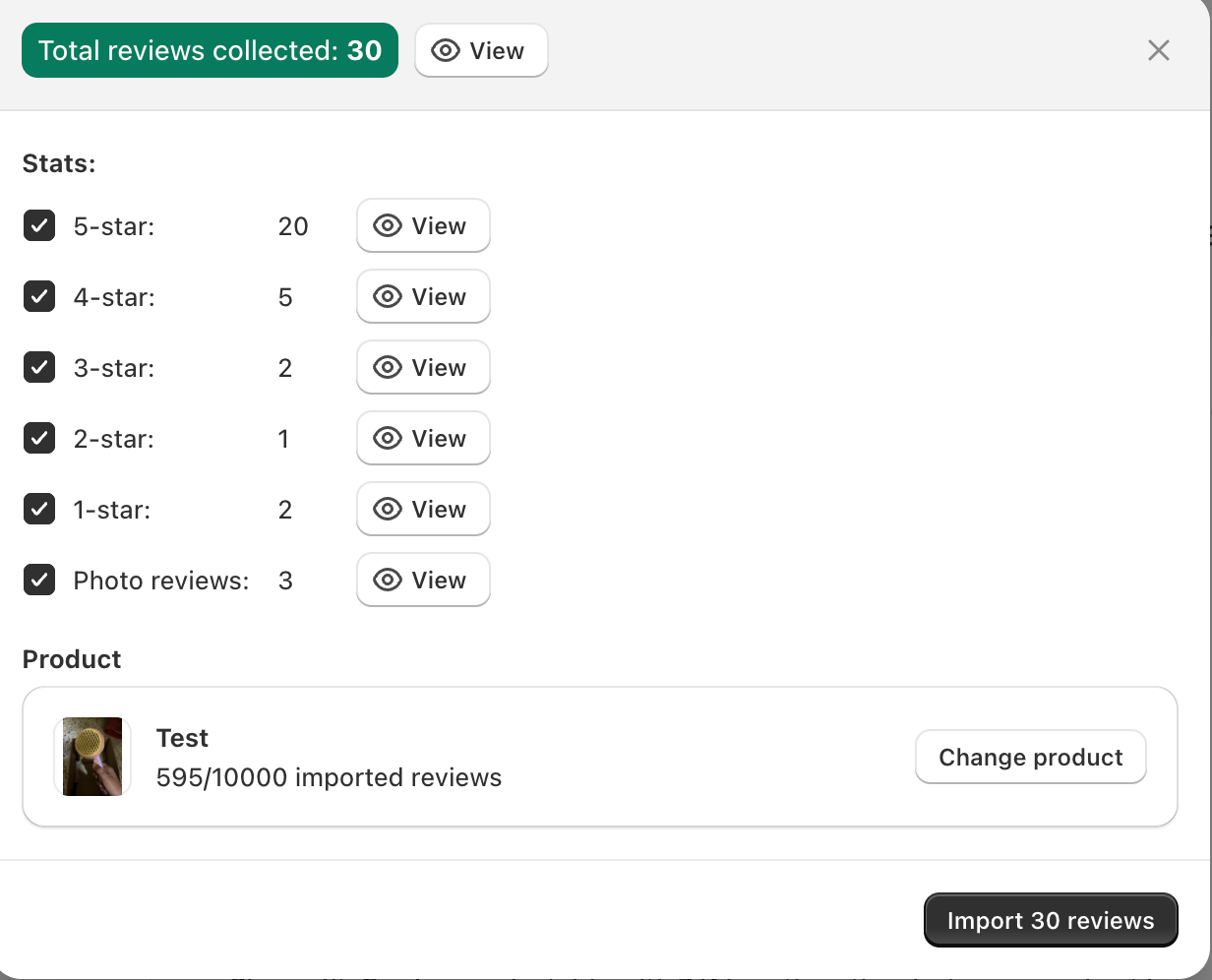View the 4-star reviews
Screen dimensions: 1212x980
click(x=423, y=297)
